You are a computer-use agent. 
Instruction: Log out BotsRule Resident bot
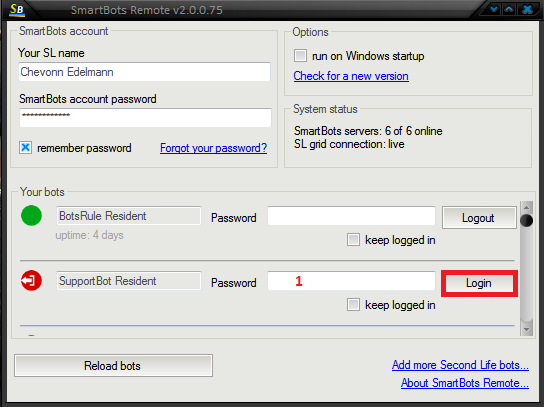coord(479,218)
